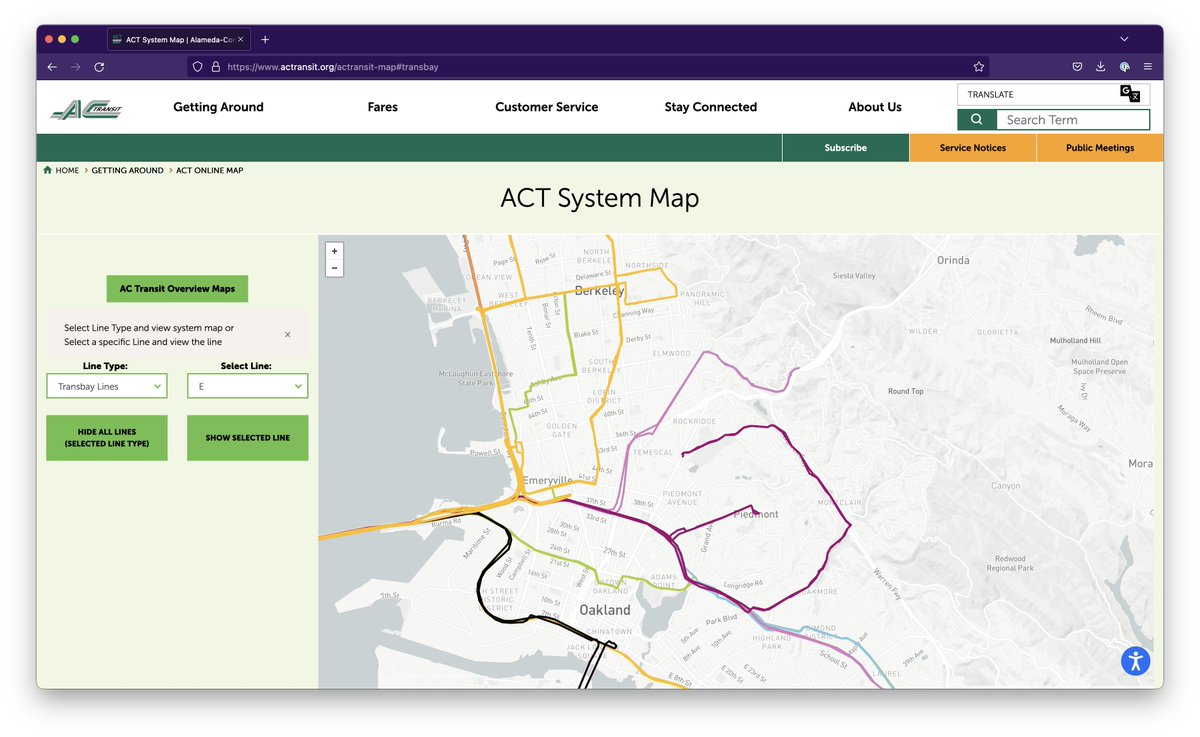Image resolution: width=1200 pixels, height=737 pixels.
Task: Click the site padlock security icon
Action: [x=215, y=67]
